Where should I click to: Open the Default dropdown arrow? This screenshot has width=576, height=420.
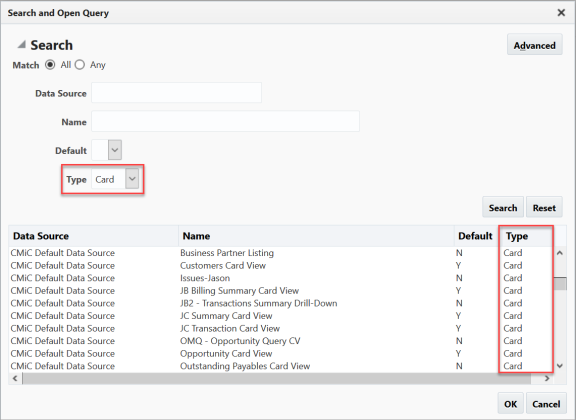(115, 150)
